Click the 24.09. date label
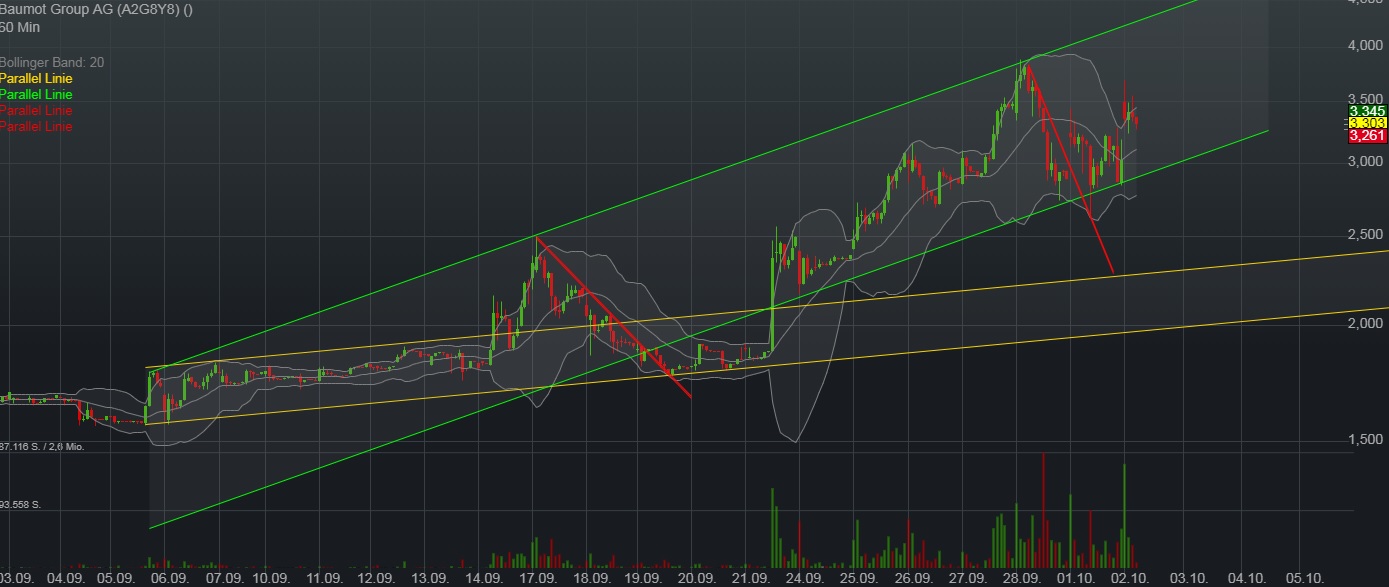 click(805, 579)
